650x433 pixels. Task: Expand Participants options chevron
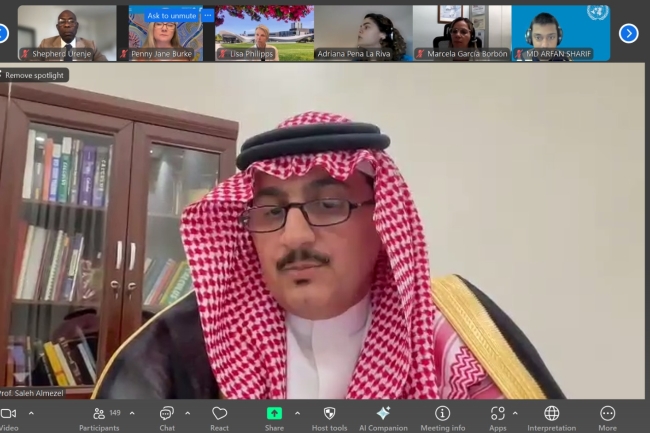(132, 413)
